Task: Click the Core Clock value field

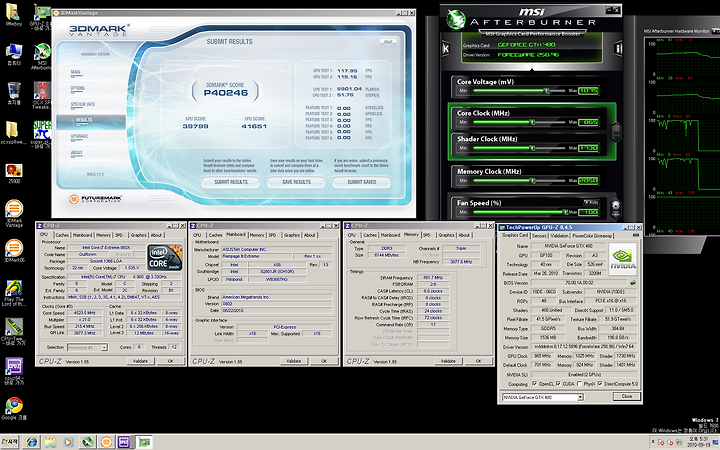Action: coord(588,122)
